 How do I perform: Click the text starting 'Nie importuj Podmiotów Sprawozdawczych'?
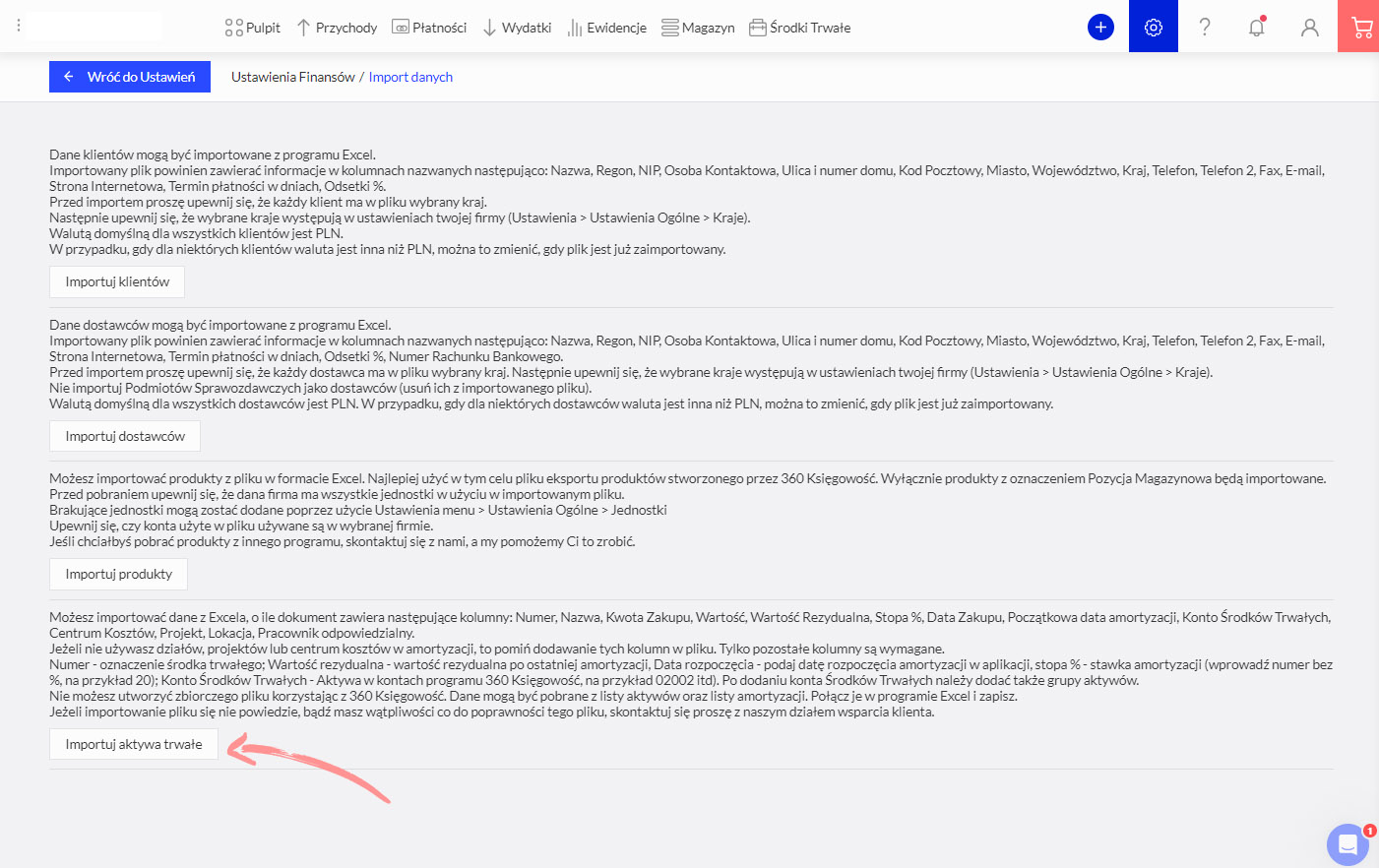(321, 388)
